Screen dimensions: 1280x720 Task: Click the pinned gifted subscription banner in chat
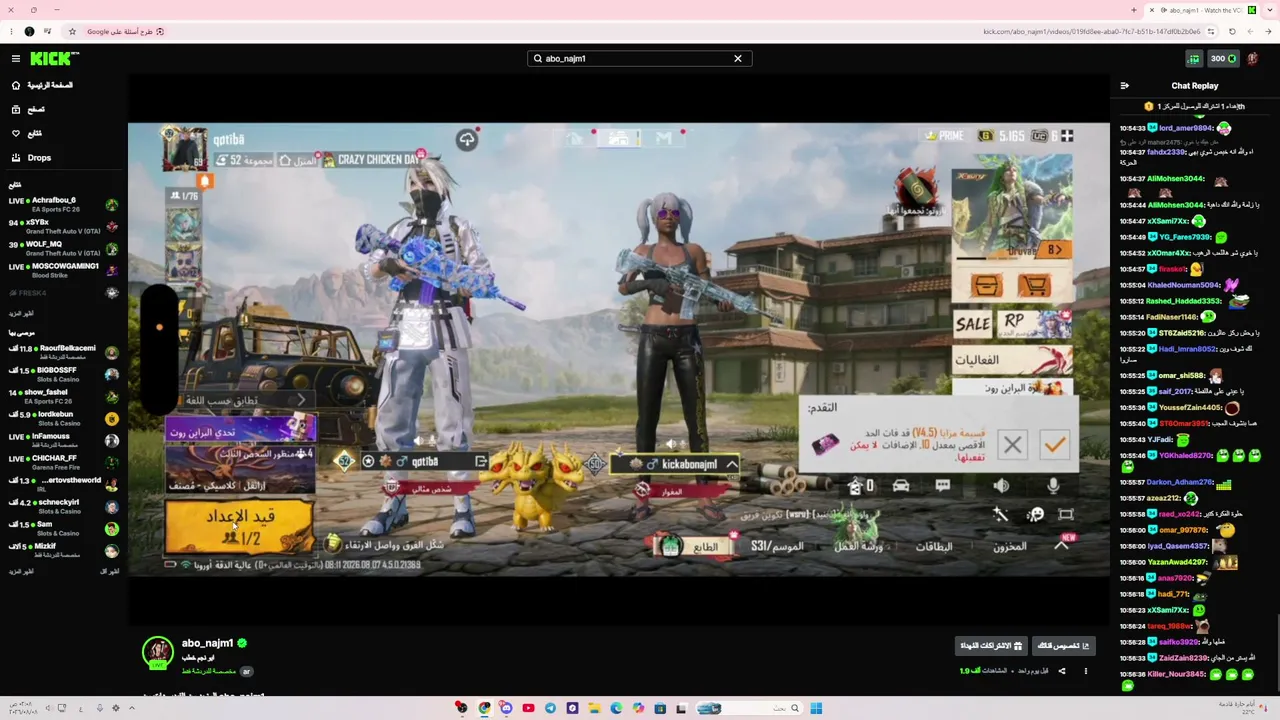[1195, 106]
